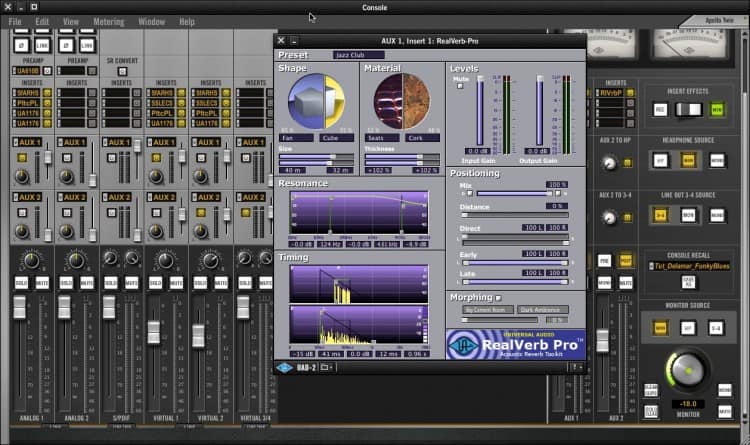This screenshot has width=750, height=445.
Task: Click the VIRTUAL 3/4 left pan knob
Action: click(x=244, y=258)
